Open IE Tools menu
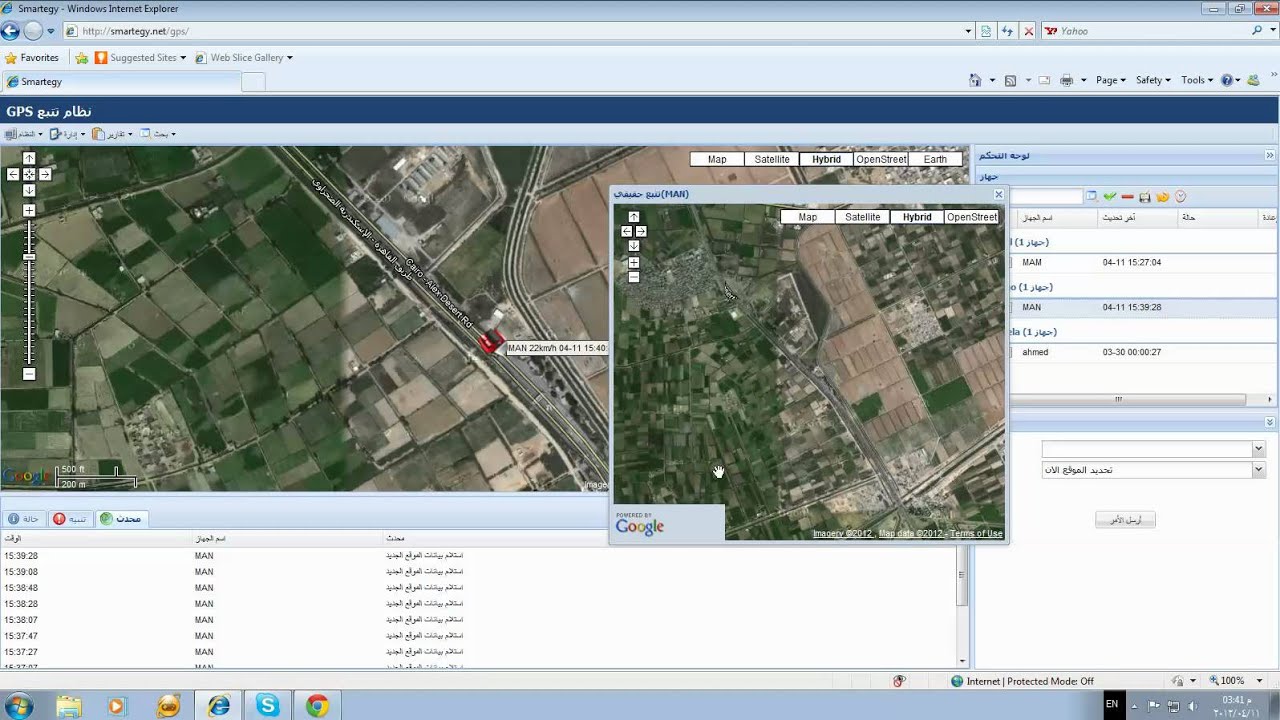The width and height of the screenshot is (1280, 720). (1197, 80)
